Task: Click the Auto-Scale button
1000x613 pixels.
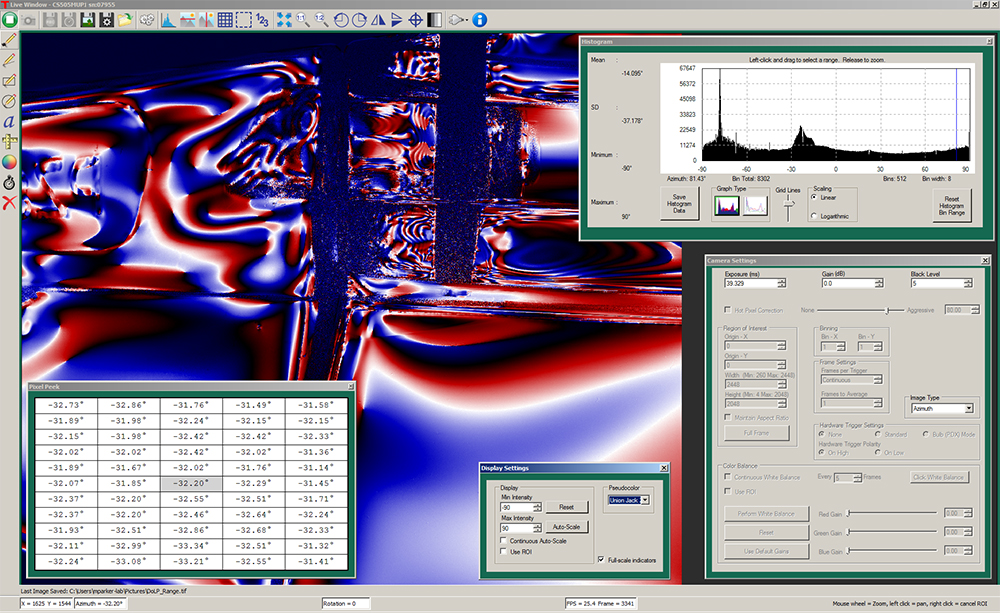Action: click(x=566, y=527)
